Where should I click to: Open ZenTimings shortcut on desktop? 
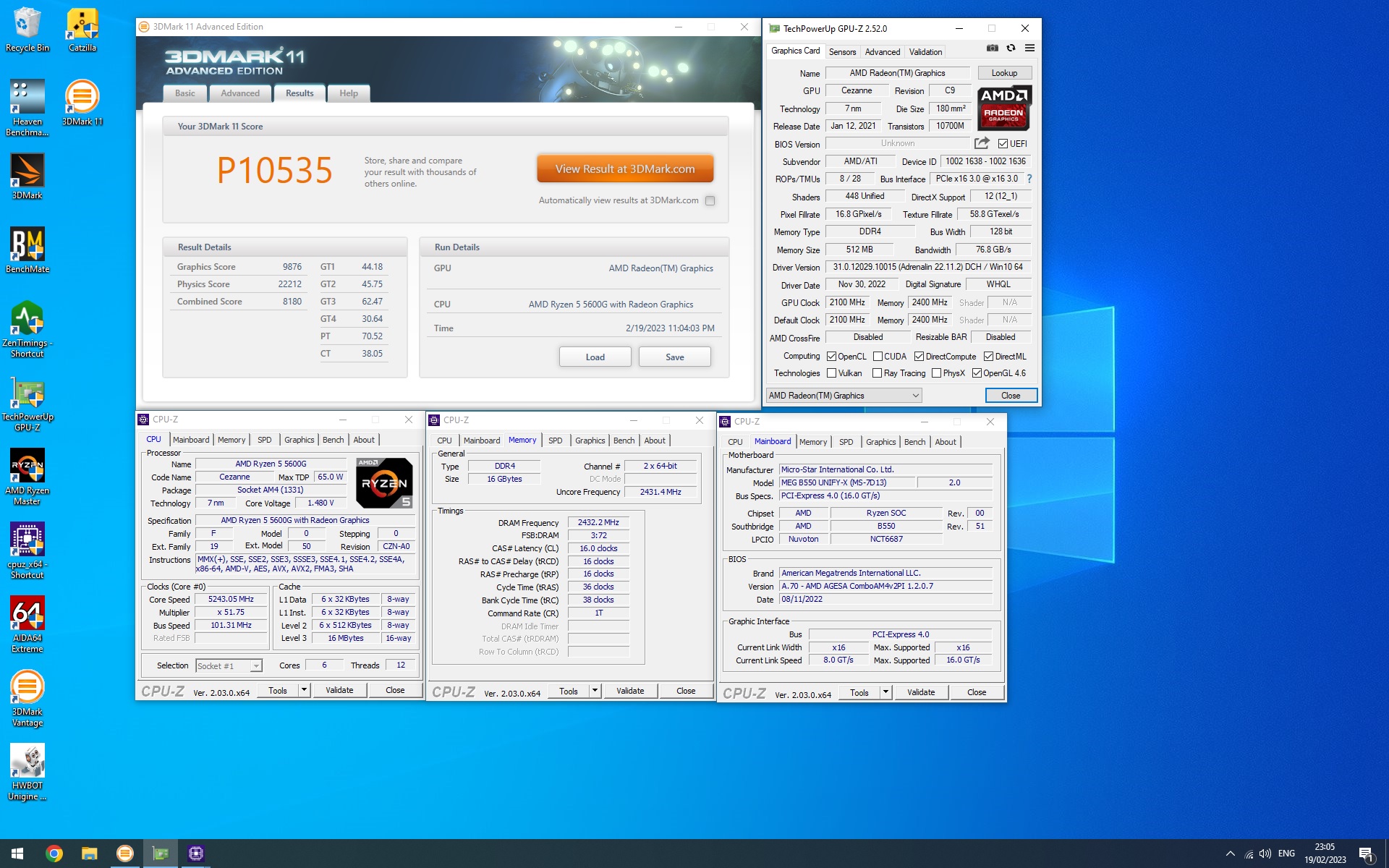pyautogui.click(x=27, y=329)
